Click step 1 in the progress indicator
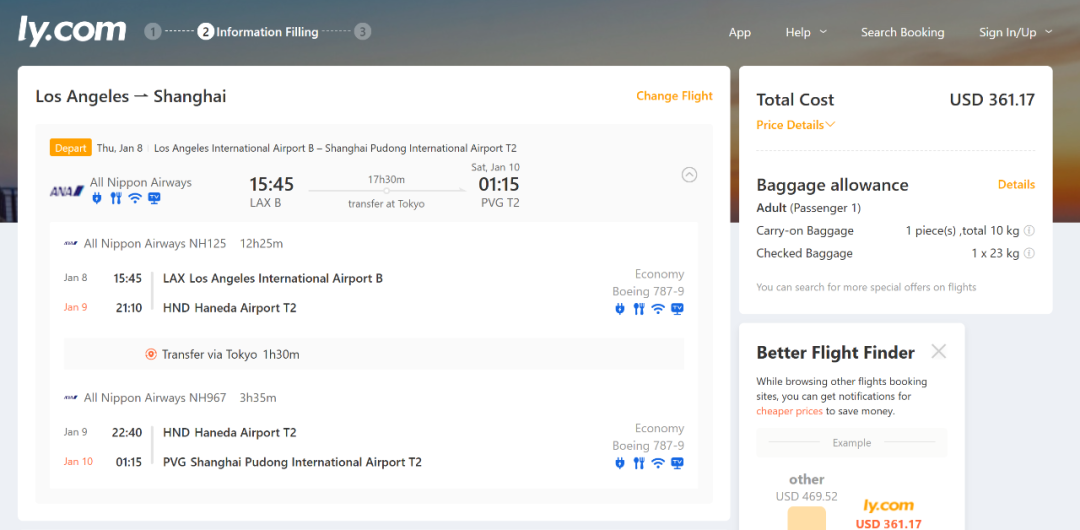The image size is (1080, 530). [152, 32]
